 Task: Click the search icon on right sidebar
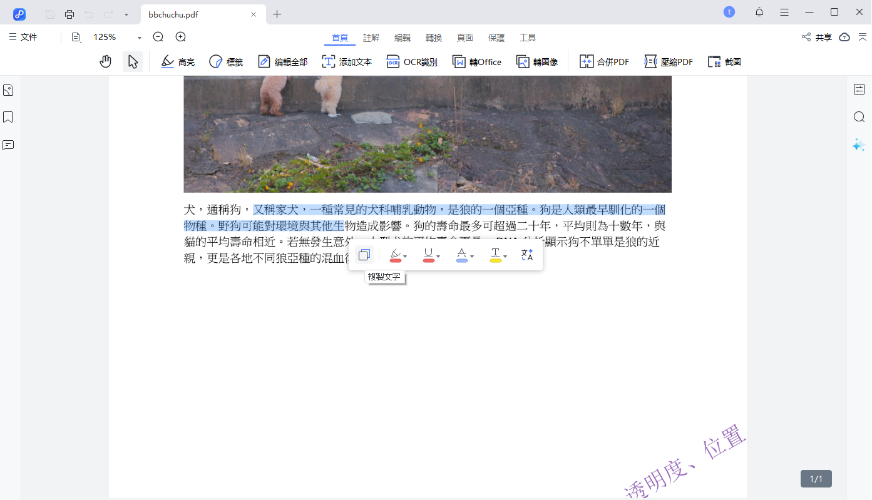(859, 117)
